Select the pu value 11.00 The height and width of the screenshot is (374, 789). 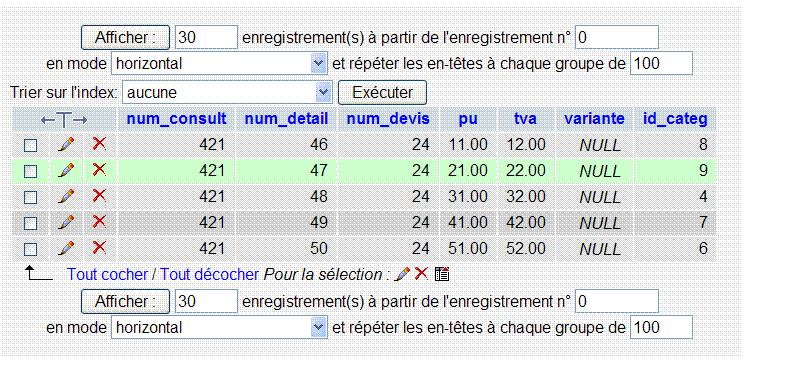[x=468, y=145]
